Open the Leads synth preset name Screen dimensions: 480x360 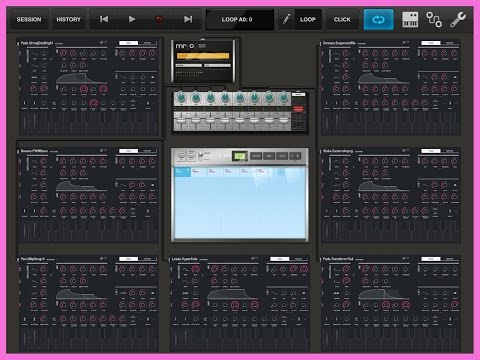click(x=184, y=259)
